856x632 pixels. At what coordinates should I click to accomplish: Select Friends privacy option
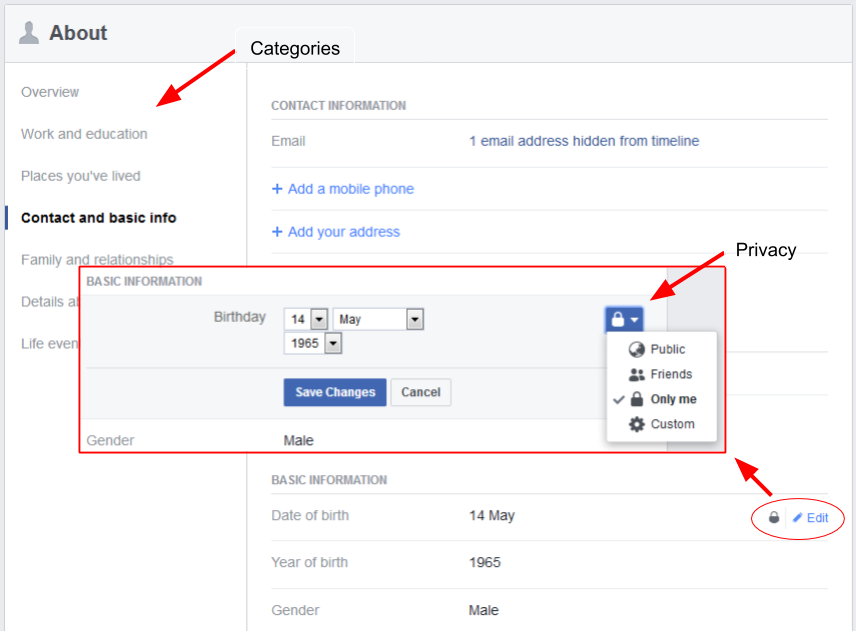click(x=660, y=374)
